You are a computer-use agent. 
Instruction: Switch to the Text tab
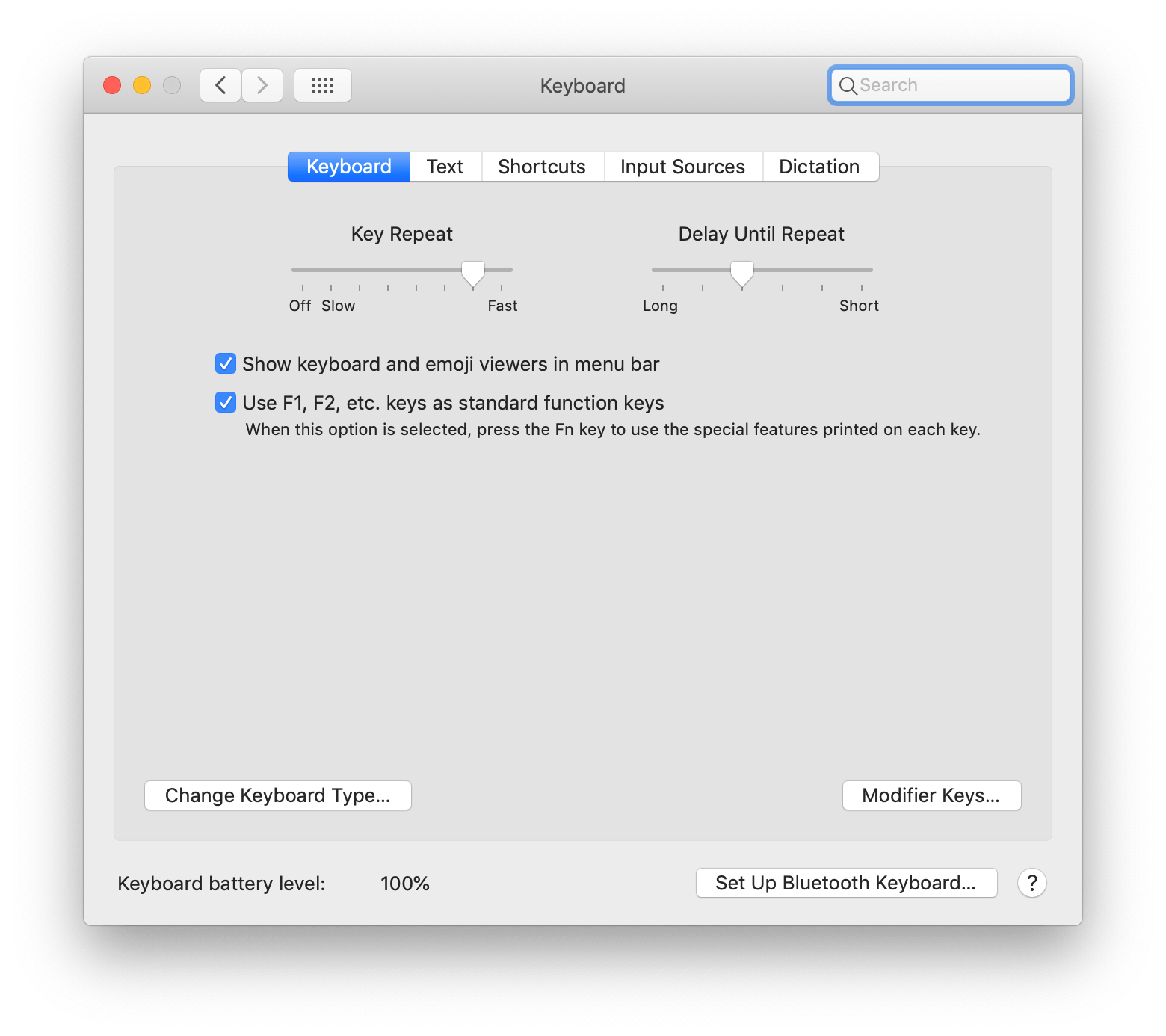(x=445, y=167)
